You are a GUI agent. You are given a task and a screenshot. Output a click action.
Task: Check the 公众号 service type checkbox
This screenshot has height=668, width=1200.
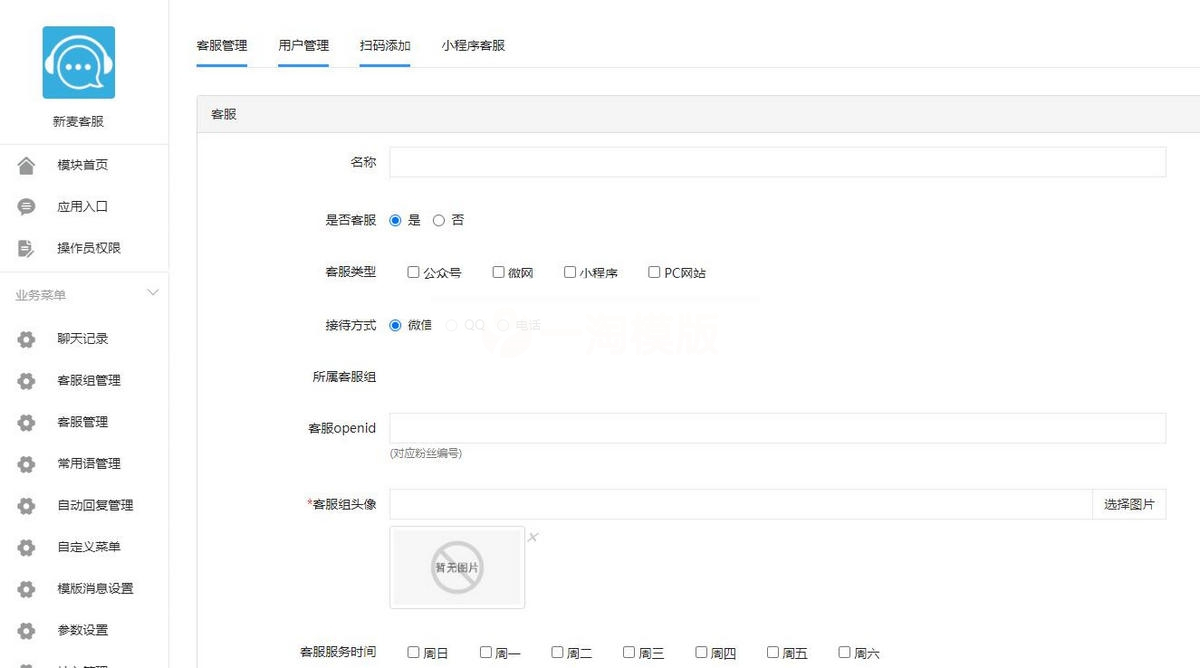[412, 271]
